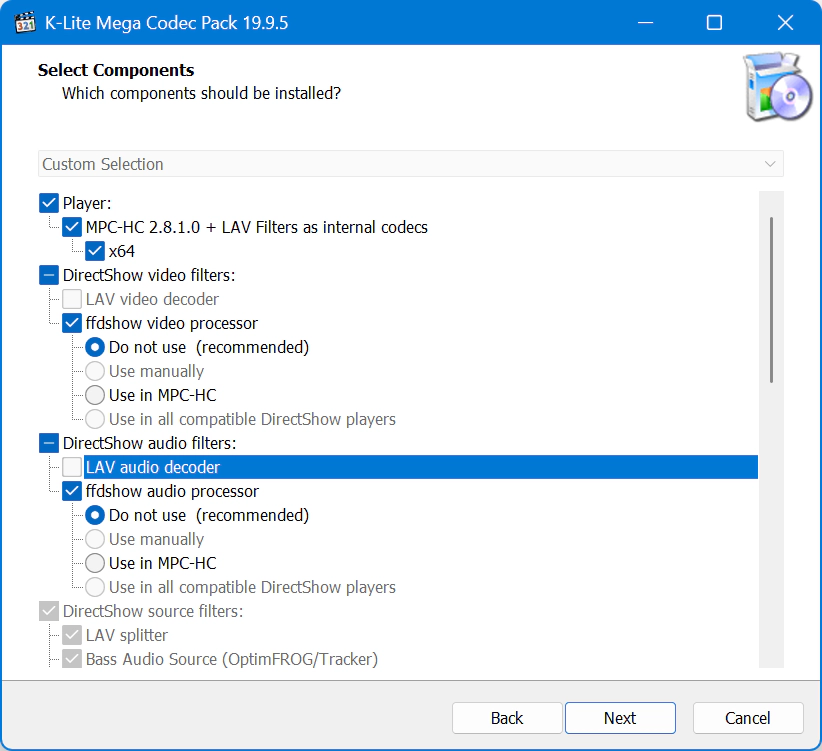The height and width of the screenshot is (751, 822).
Task: Toggle the Player checkbox
Action: (49, 203)
